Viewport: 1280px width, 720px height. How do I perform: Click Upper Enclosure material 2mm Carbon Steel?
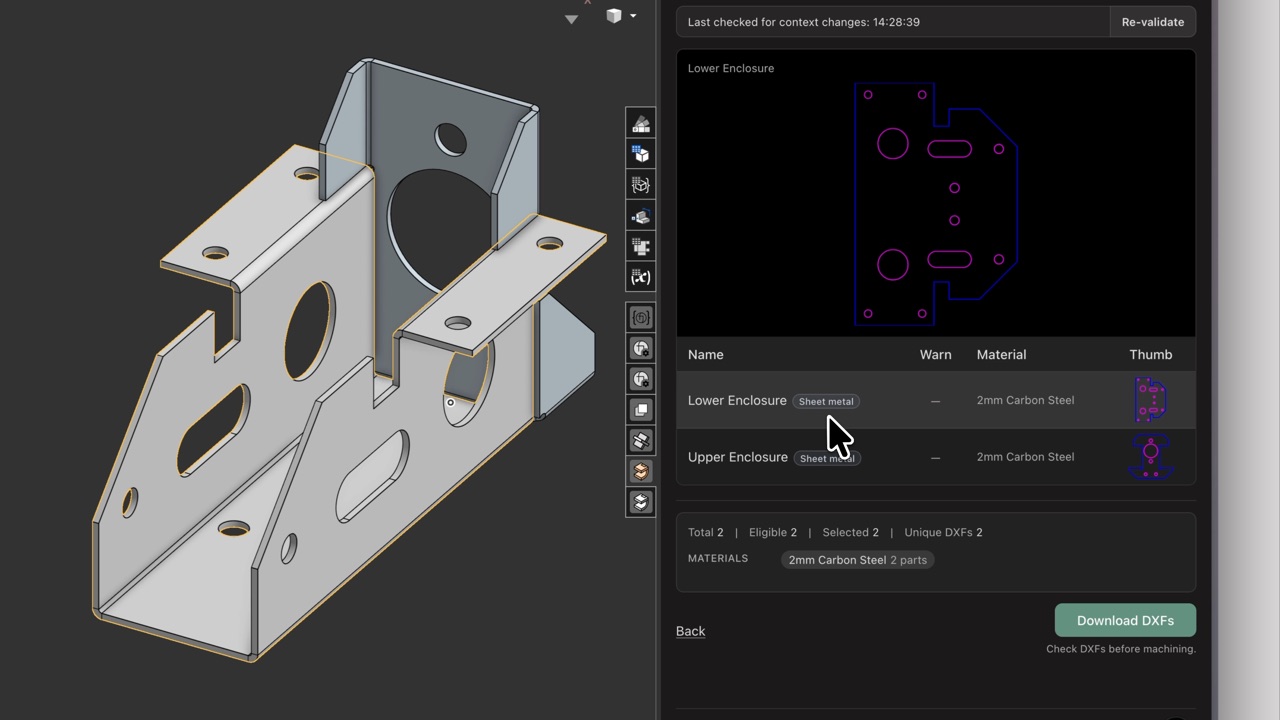pyautogui.click(x=1025, y=457)
